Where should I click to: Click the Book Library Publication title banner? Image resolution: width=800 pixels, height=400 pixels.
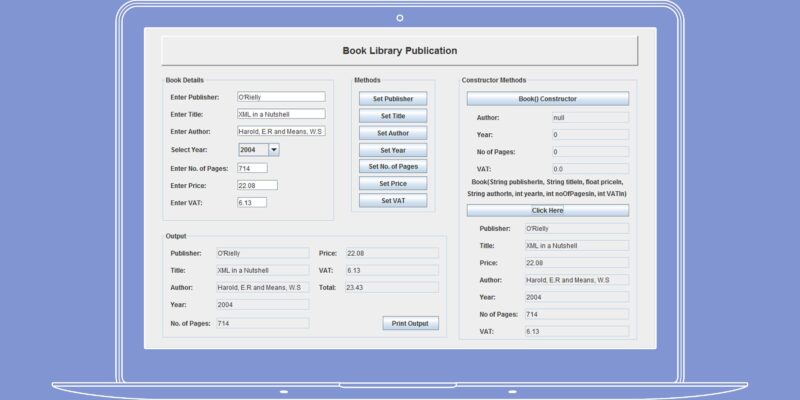pos(399,51)
